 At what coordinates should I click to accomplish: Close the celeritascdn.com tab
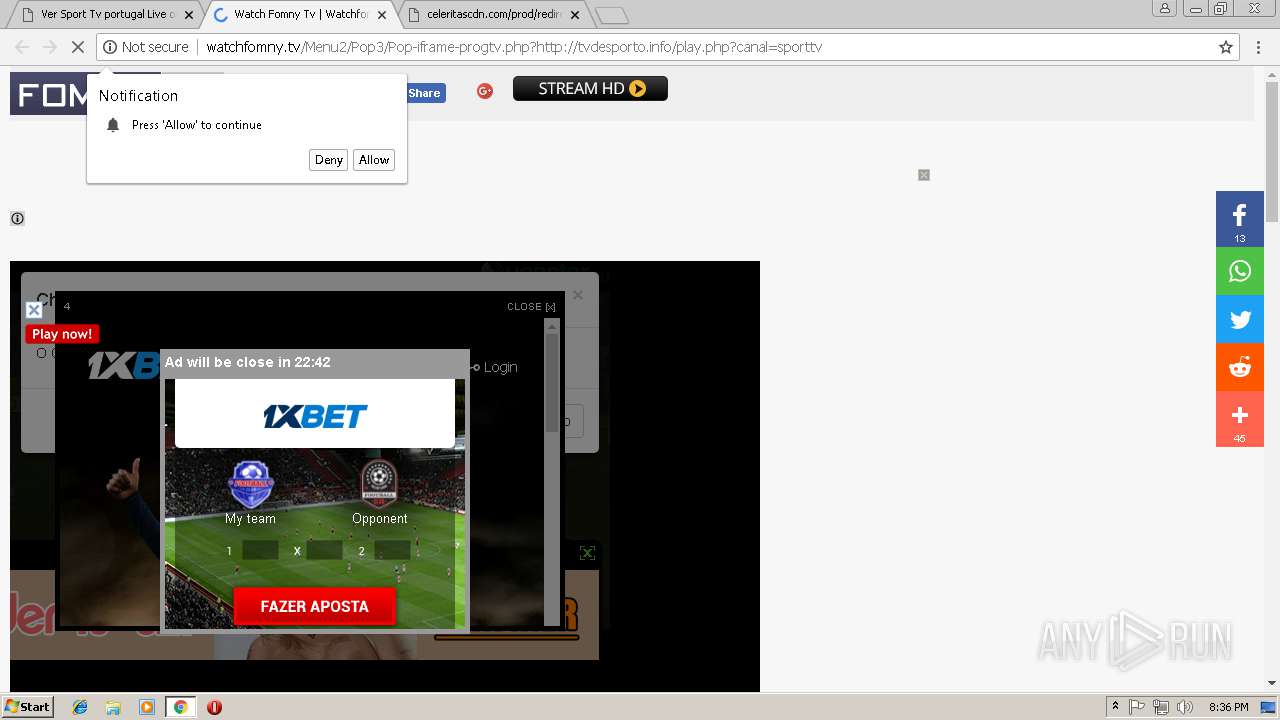coord(575,15)
